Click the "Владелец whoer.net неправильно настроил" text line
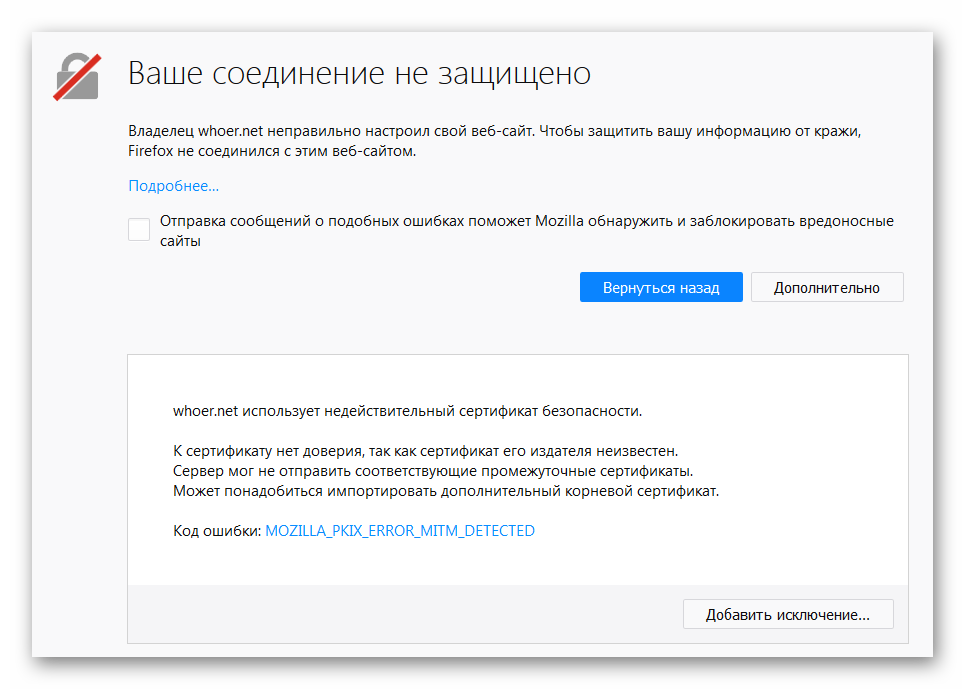 330,131
